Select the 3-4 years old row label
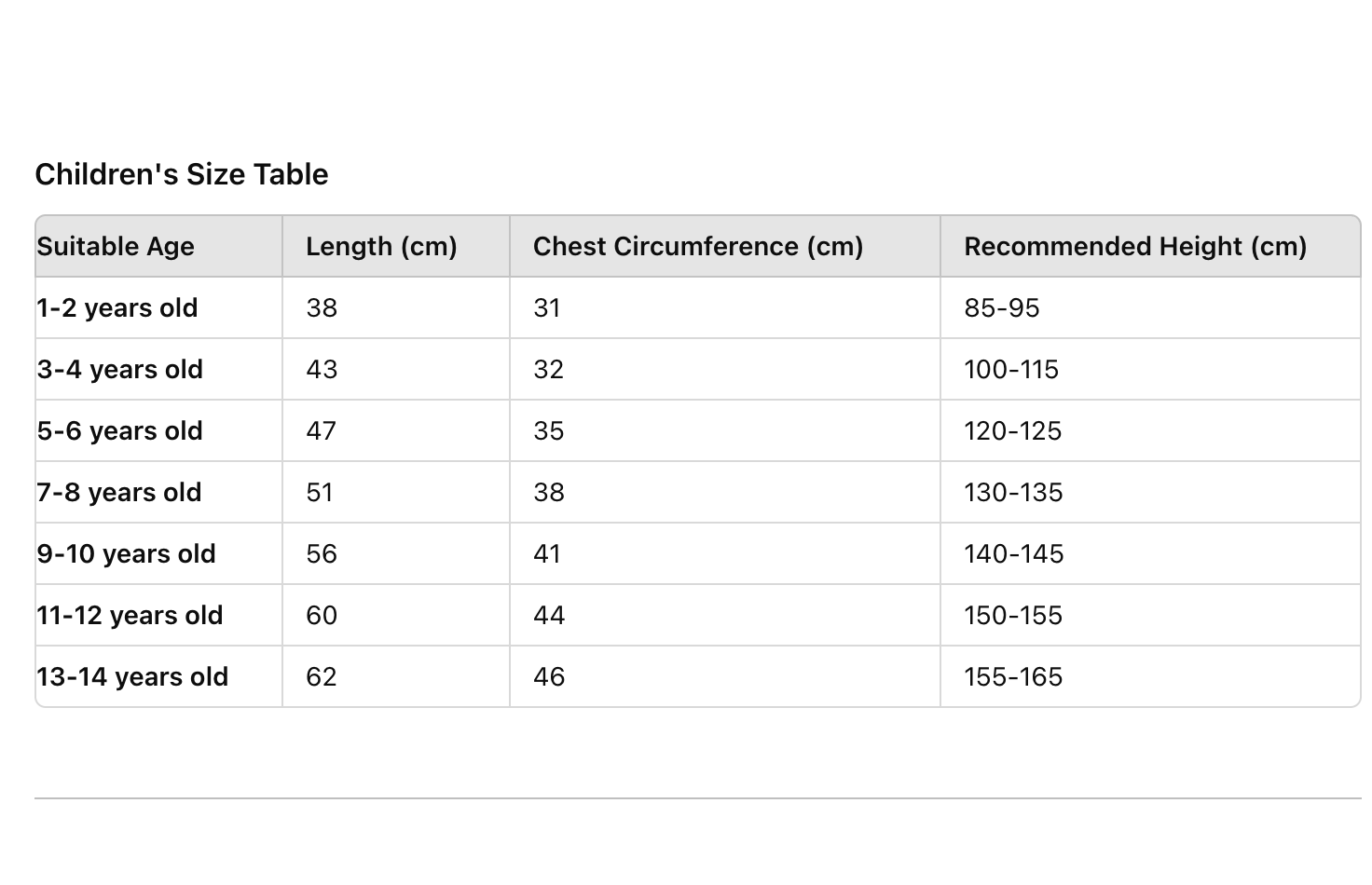The width and height of the screenshot is (1372, 885). pos(119,369)
